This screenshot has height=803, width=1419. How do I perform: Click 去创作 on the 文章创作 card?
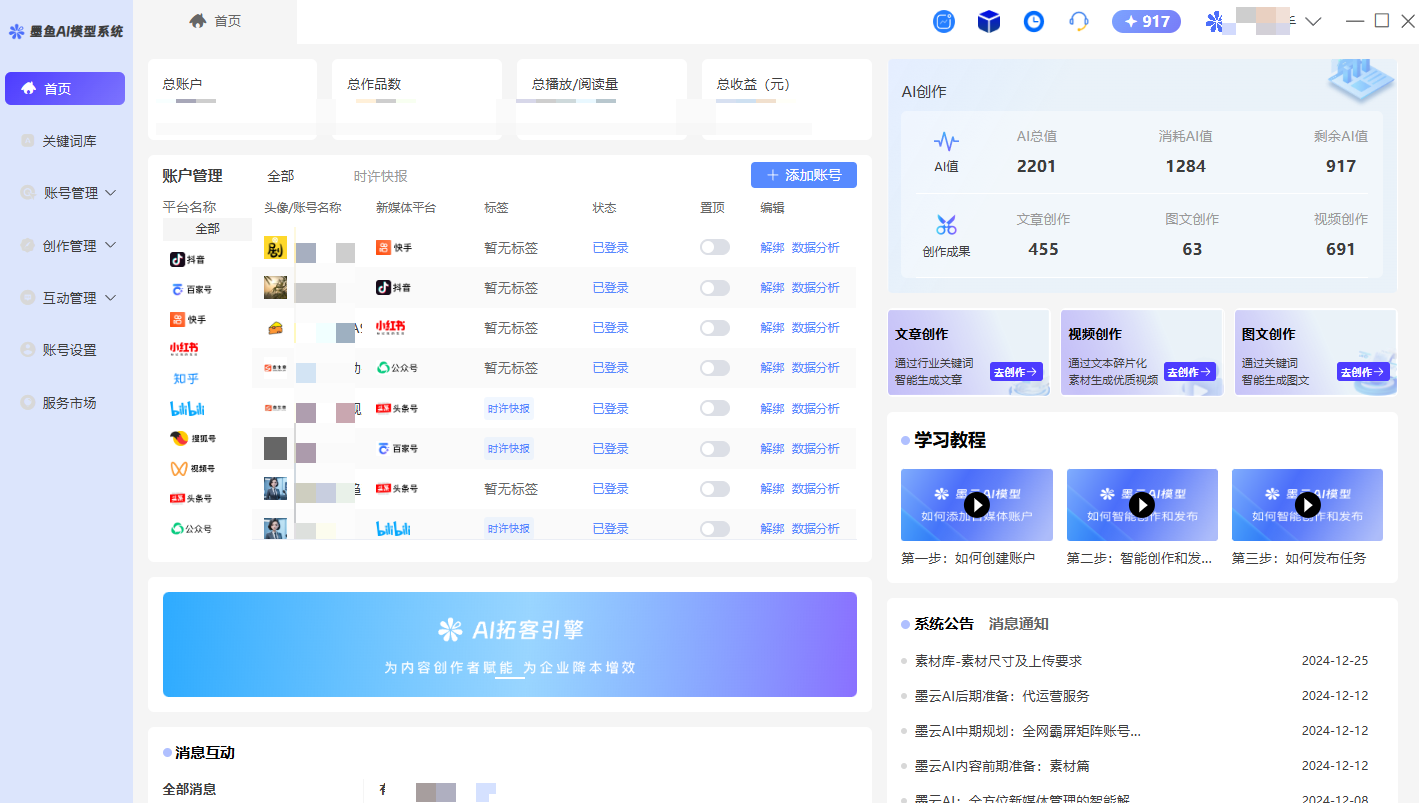tap(1016, 372)
